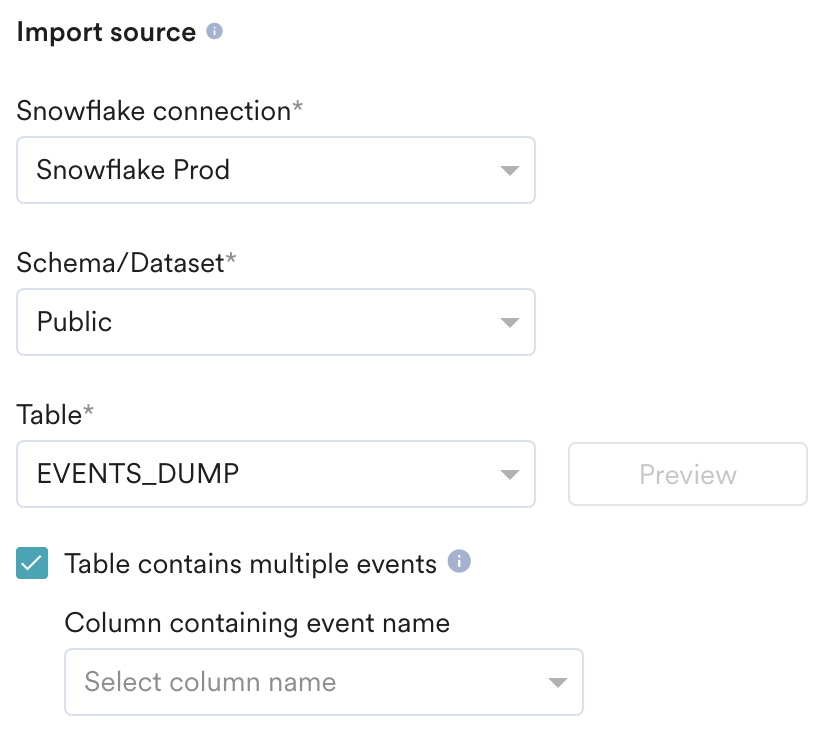Screen dimensions: 836x736
Task: Click info icon next to multiple events
Action: tap(458, 562)
